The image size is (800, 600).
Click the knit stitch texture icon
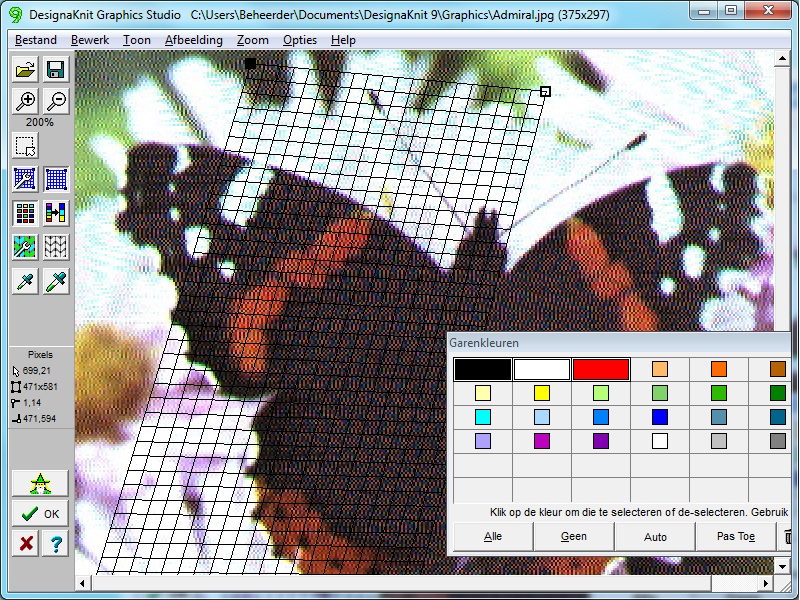(56, 247)
